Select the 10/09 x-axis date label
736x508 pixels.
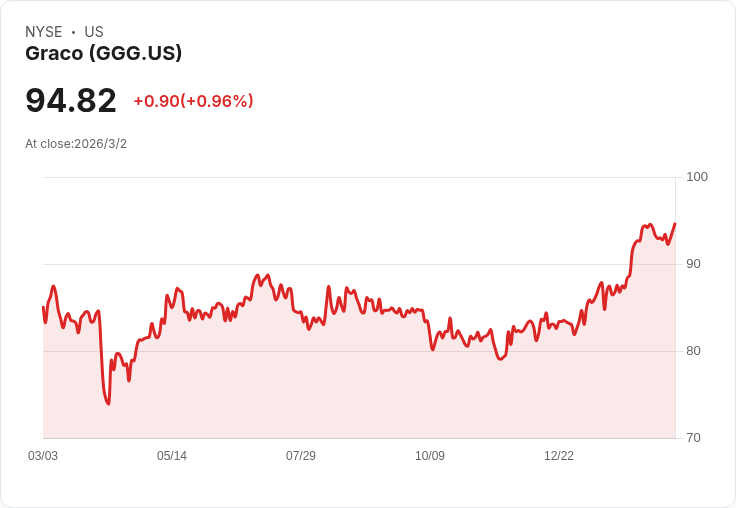click(x=430, y=456)
